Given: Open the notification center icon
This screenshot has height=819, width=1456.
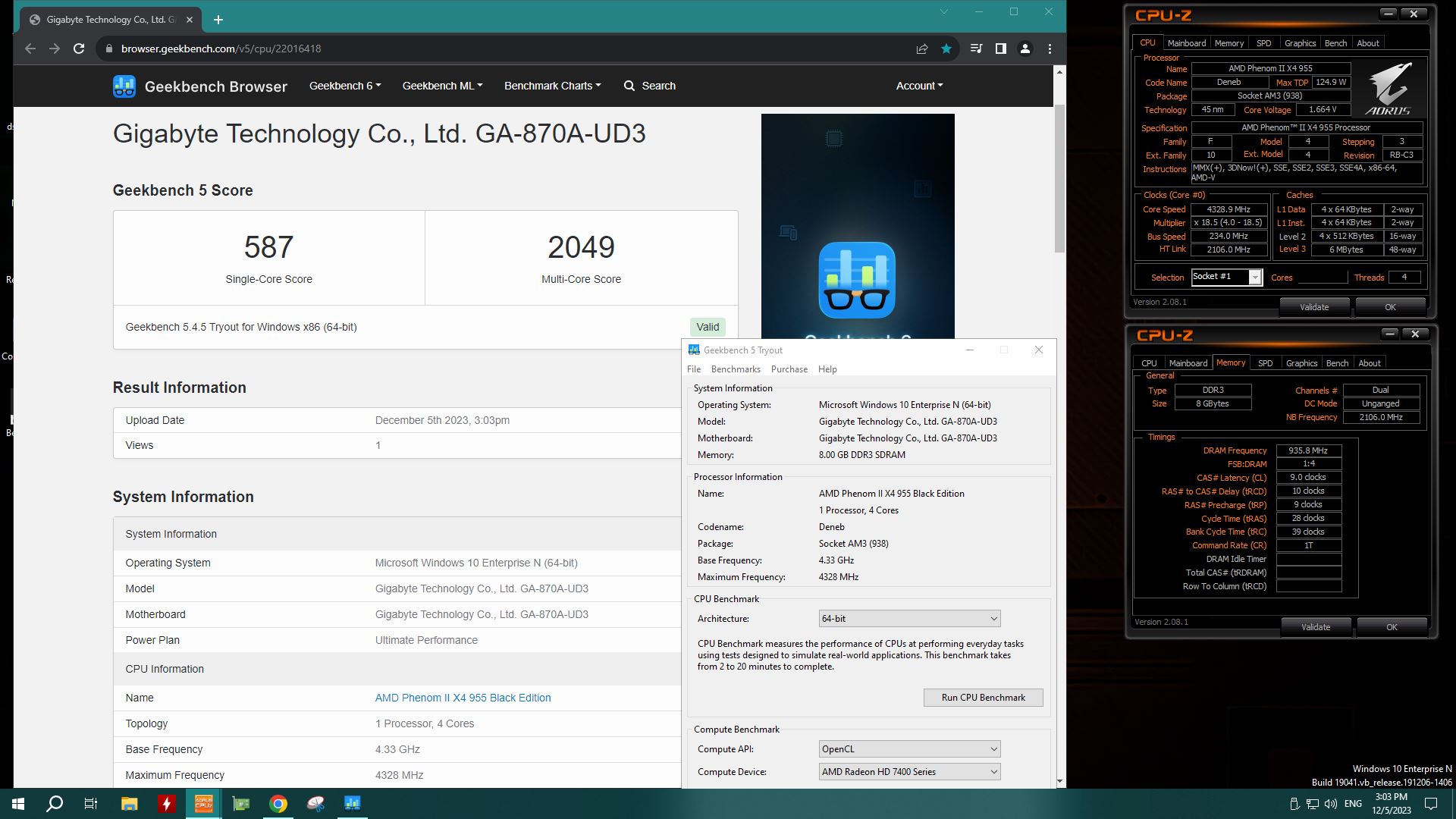Looking at the screenshot, I should [1431, 804].
